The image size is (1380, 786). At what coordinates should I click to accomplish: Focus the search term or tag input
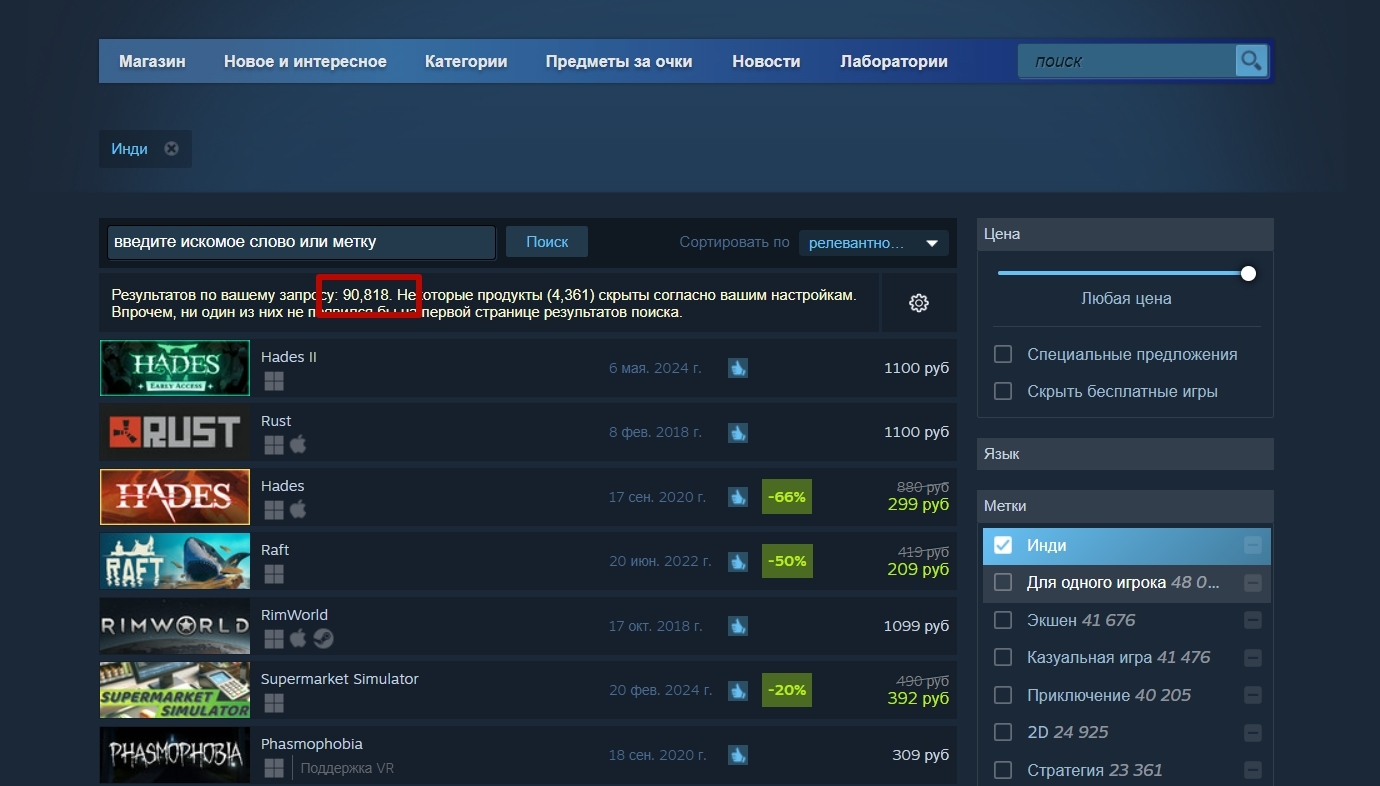tap(301, 242)
